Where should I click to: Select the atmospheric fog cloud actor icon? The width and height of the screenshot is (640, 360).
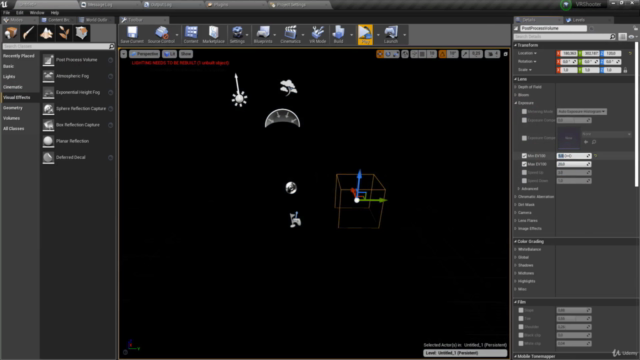[288, 87]
